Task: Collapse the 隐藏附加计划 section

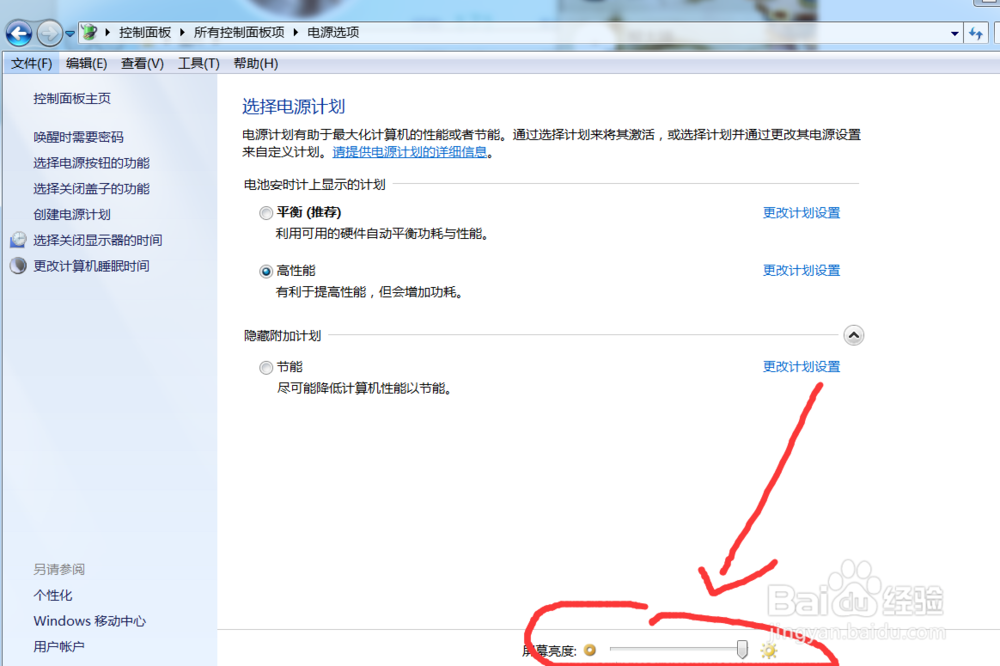Action: [854, 335]
